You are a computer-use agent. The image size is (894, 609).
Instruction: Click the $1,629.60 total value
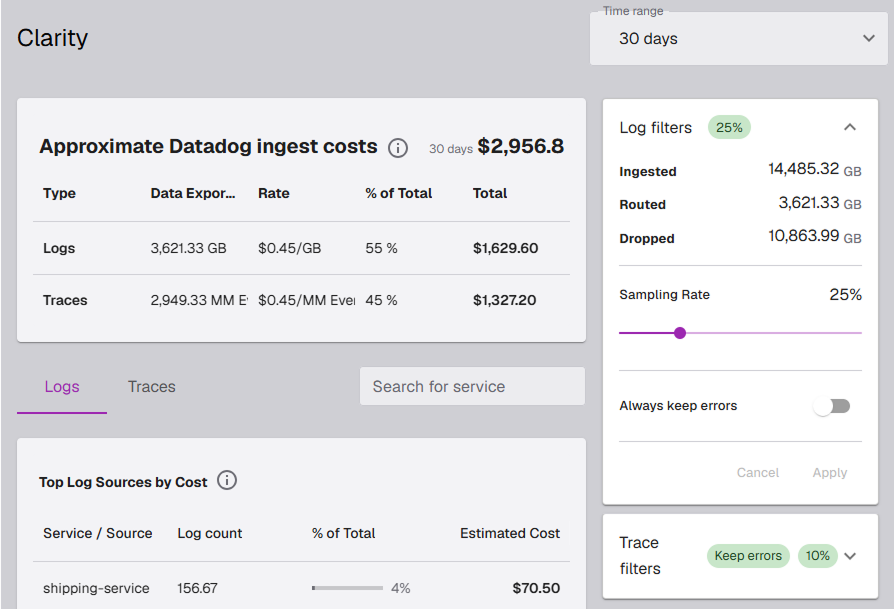click(505, 249)
